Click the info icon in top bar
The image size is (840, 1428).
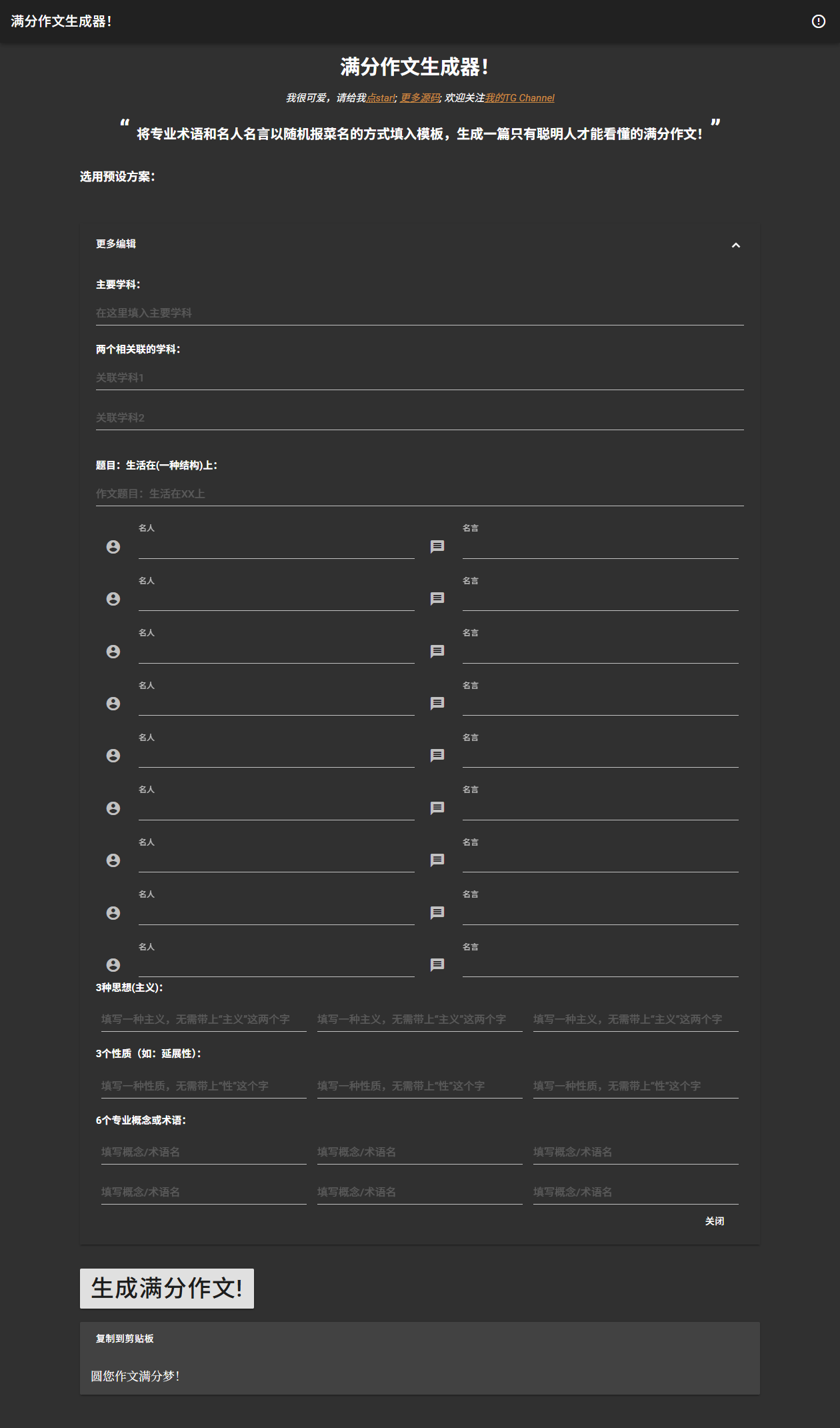[818, 21]
